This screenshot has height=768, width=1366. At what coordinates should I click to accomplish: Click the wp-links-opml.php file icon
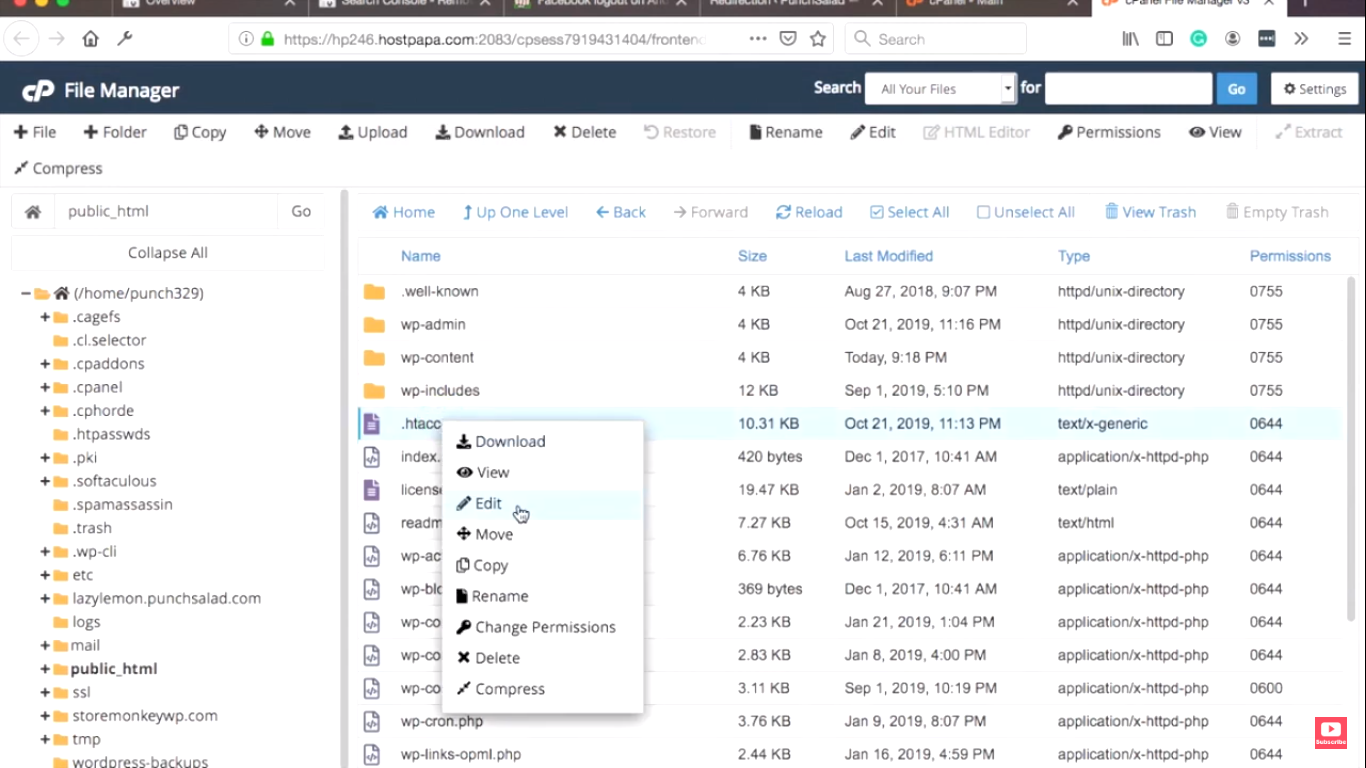tap(372, 754)
